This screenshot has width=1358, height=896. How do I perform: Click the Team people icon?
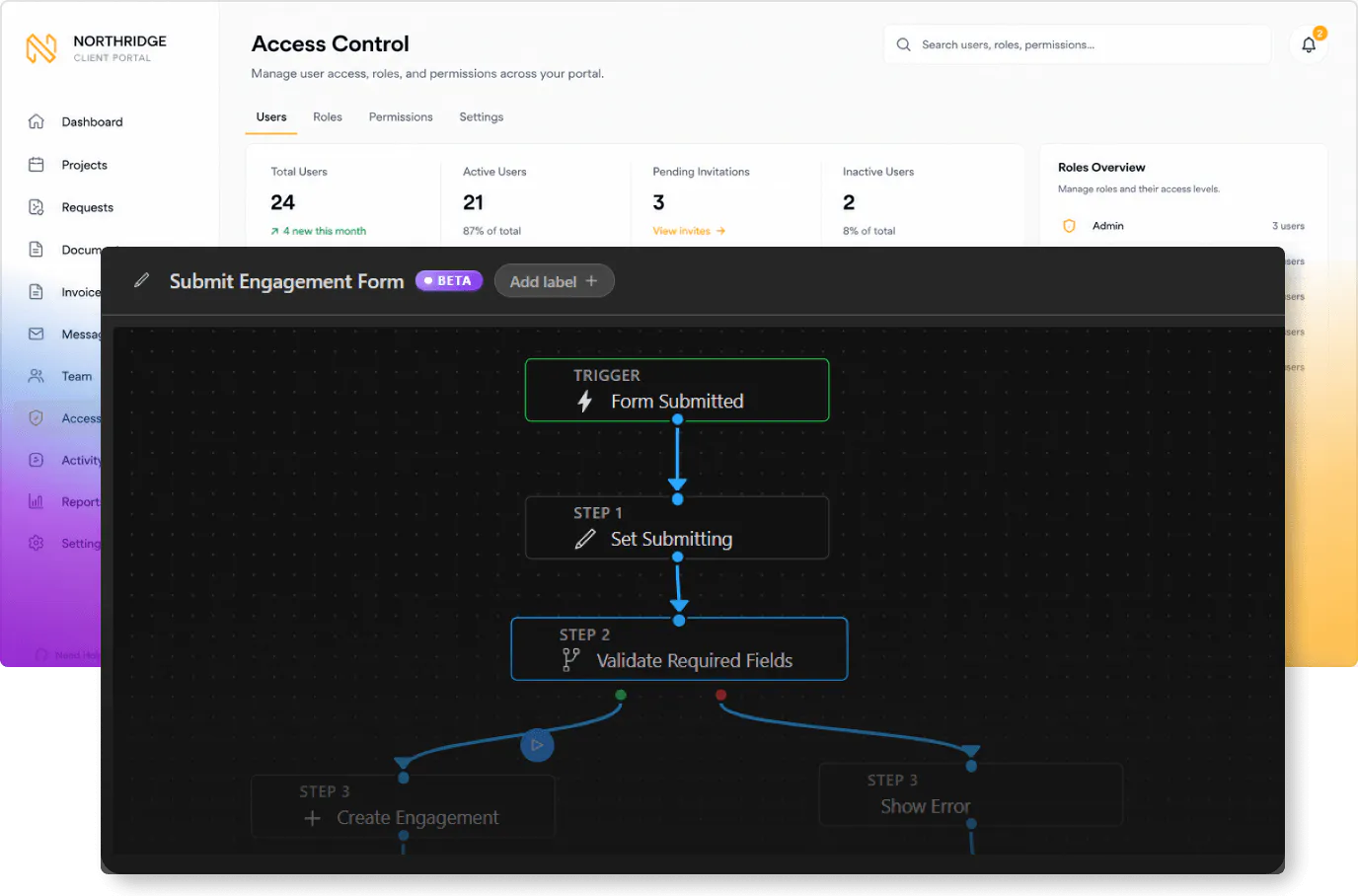(x=37, y=376)
